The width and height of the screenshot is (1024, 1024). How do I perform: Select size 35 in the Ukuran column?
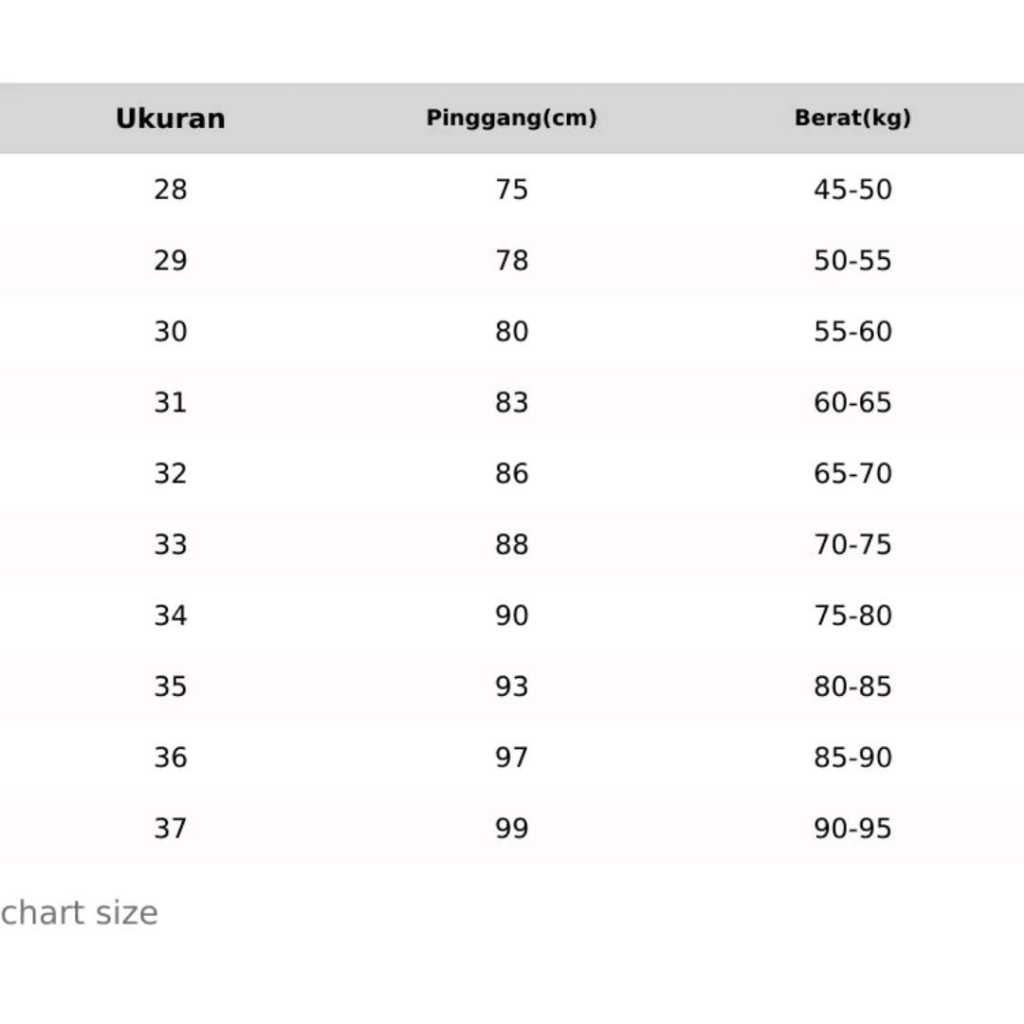point(170,686)
